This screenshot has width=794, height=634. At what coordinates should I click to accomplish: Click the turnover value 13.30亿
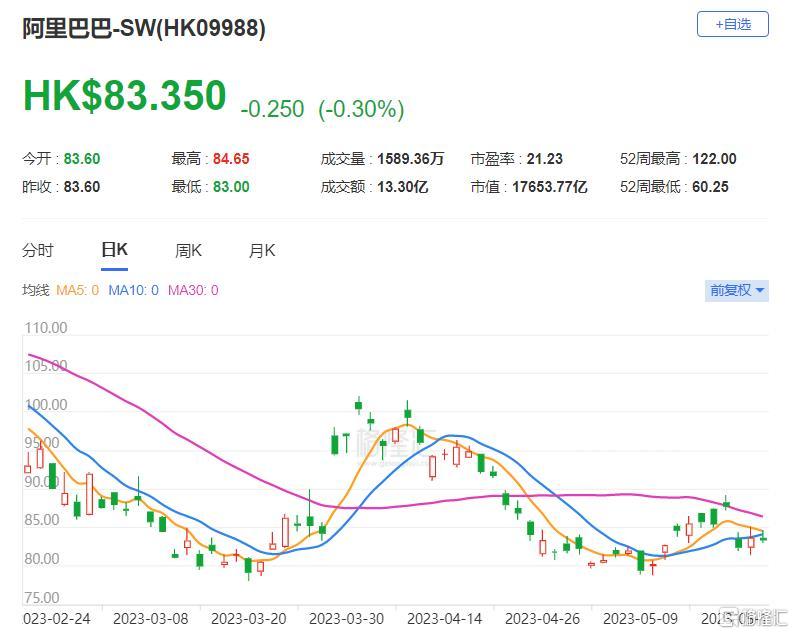[403, 187]
